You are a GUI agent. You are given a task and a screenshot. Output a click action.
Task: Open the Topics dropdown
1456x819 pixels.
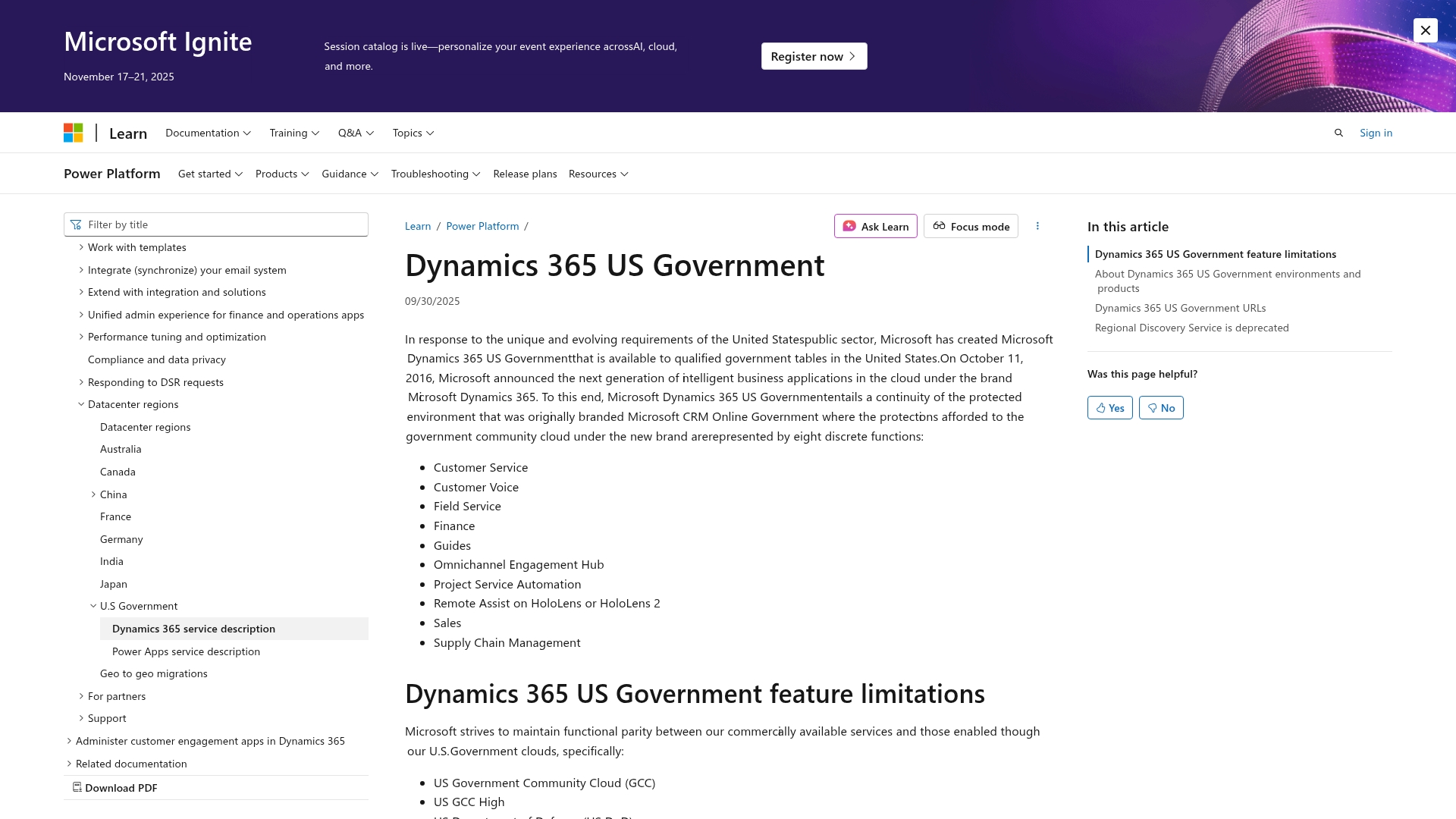[412, 132]
